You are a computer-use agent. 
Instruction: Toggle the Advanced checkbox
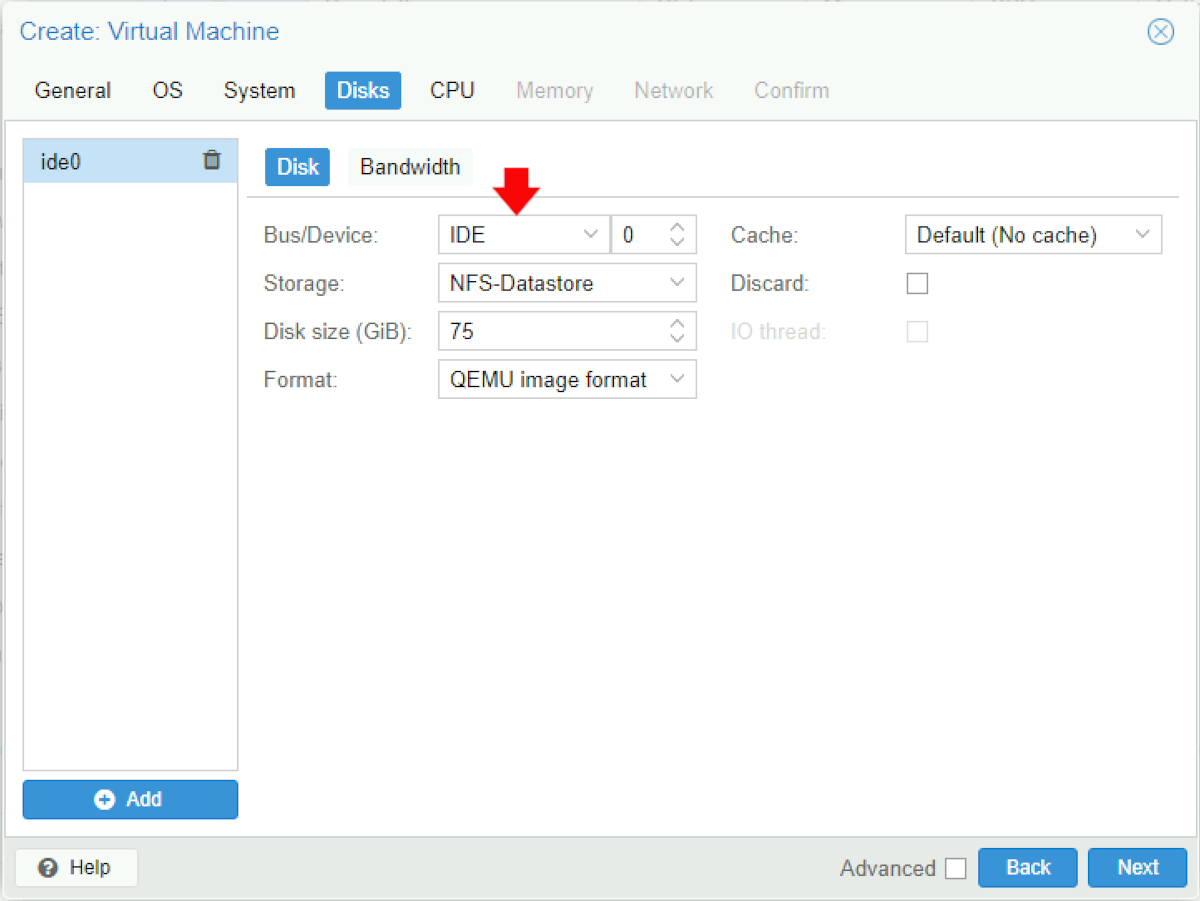(x=956, y=868)
